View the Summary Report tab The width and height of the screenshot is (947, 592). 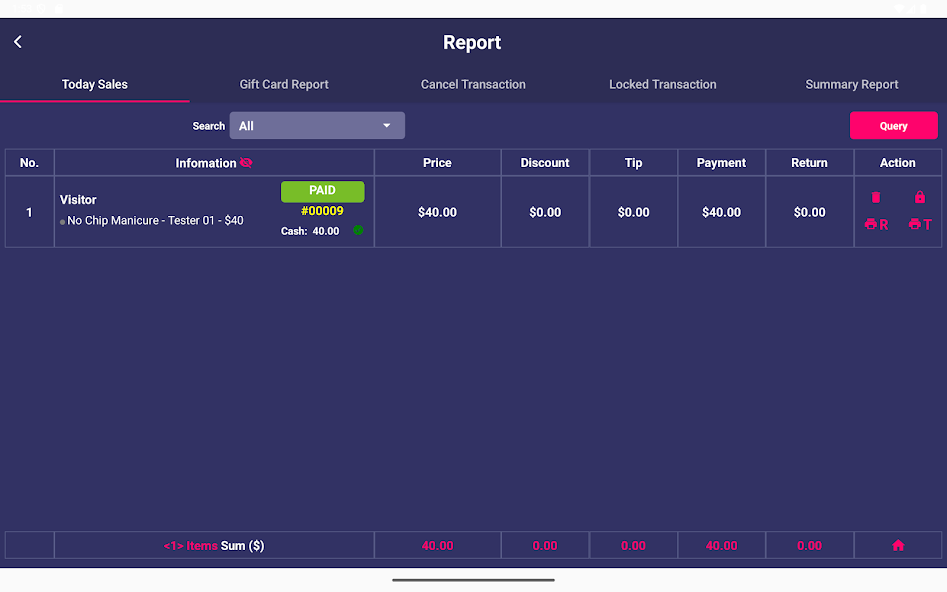(x=852, y=85)
